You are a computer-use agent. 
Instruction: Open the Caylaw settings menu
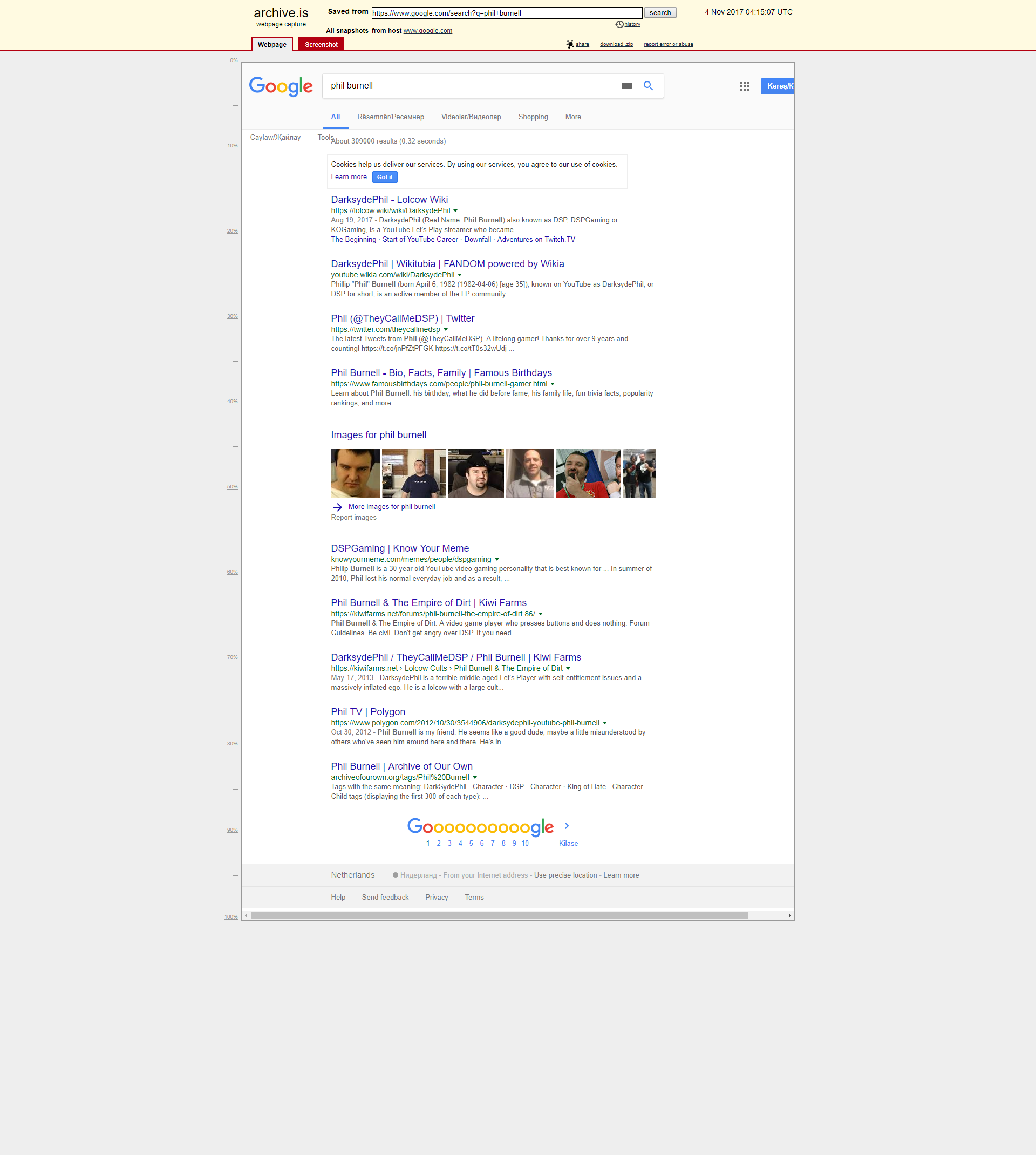[275, 137]
